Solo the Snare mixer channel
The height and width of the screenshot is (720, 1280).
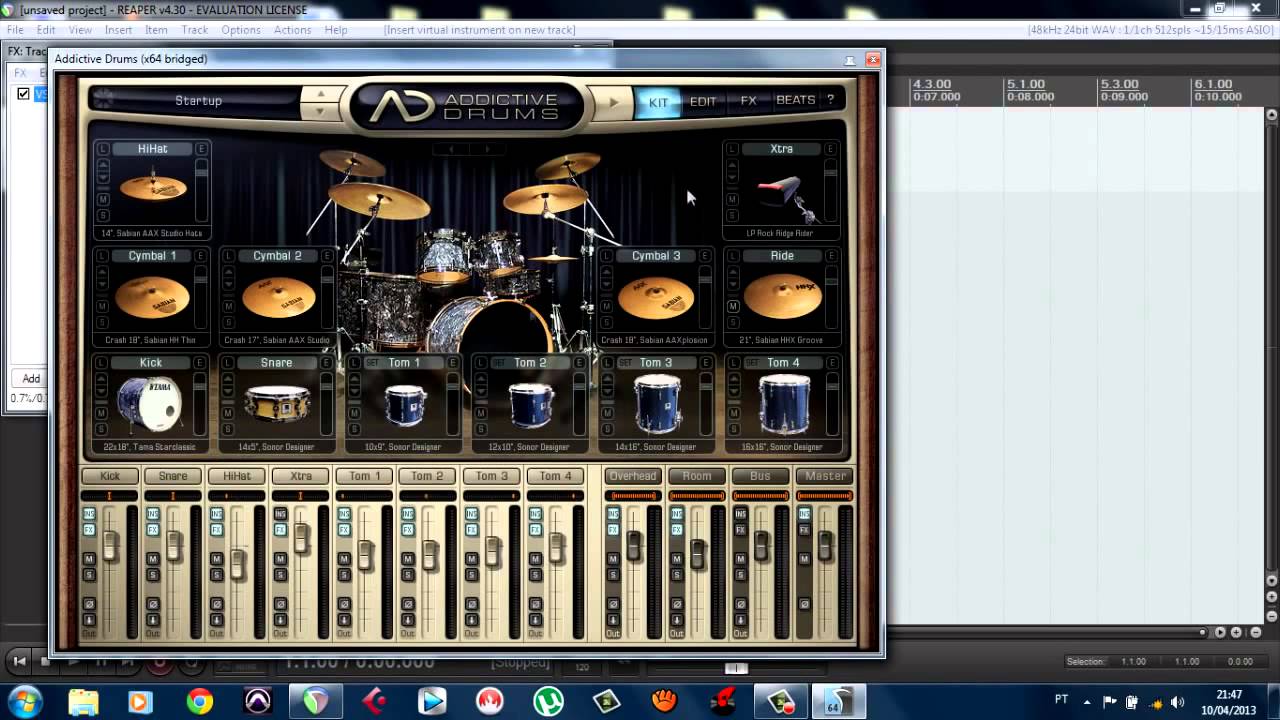(153, 575)
